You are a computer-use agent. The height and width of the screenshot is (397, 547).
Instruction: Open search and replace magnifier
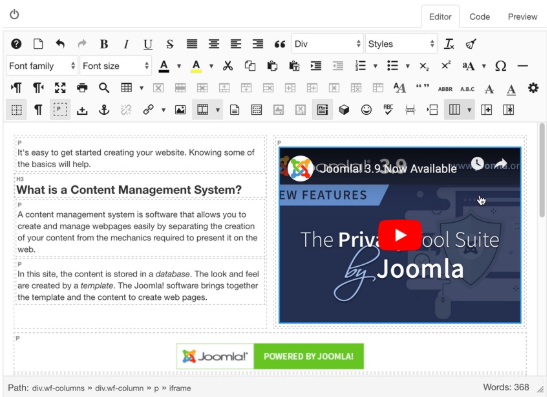104,88
